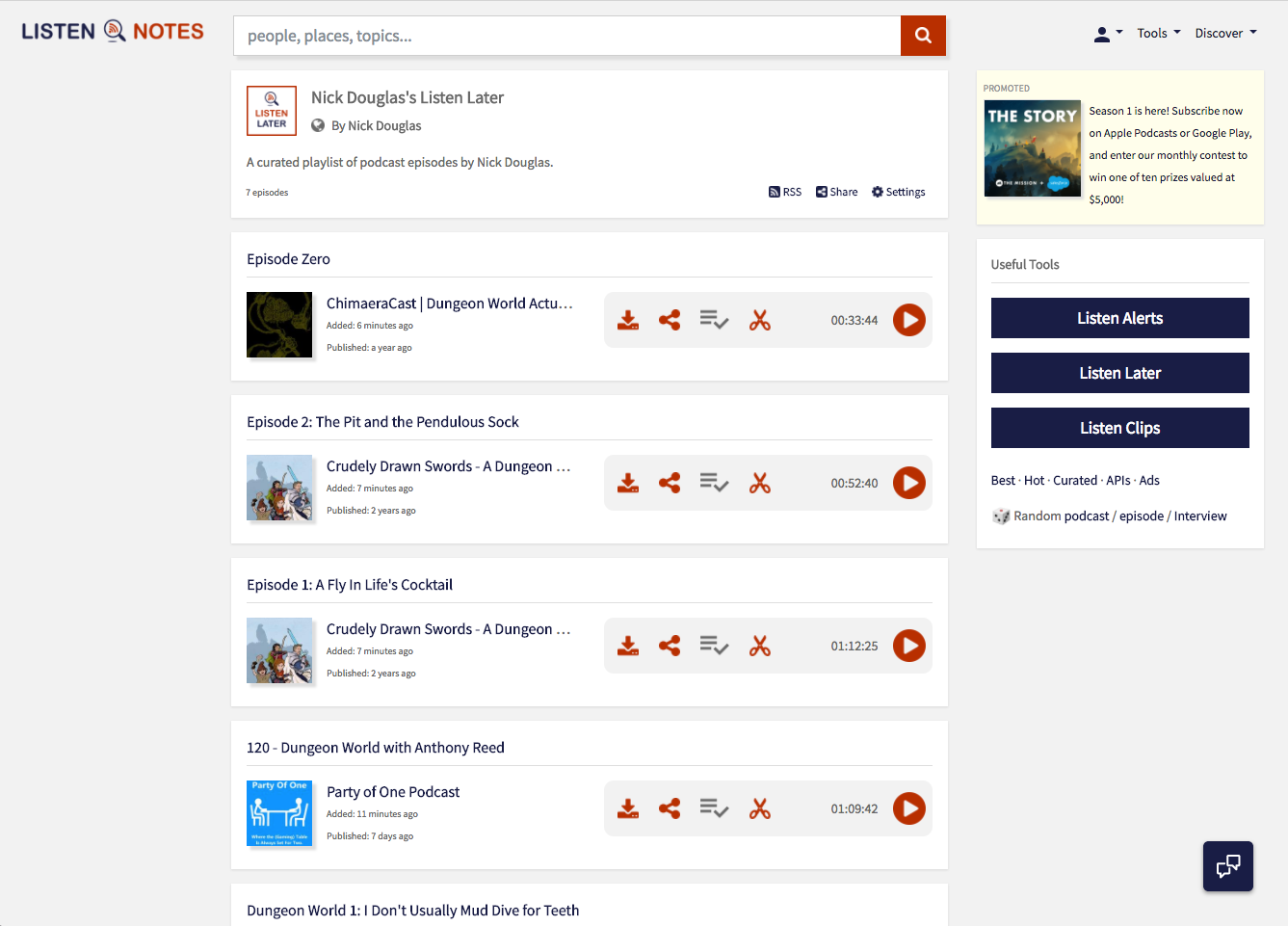Click the Listen Later button
This screenshot has height=926, width=1288.
click(x=1120, y=373)
